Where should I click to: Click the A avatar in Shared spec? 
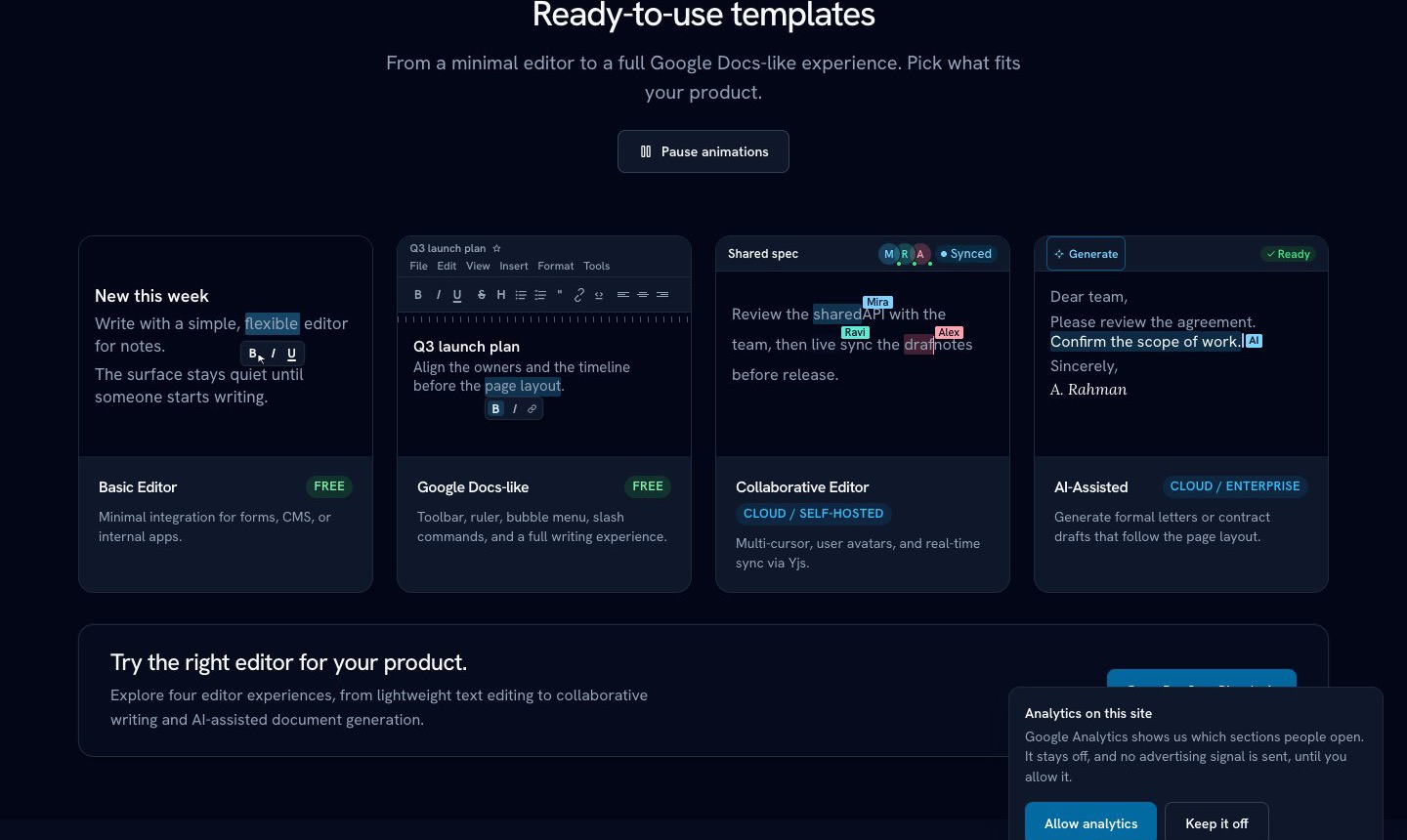tap(920, 254)
